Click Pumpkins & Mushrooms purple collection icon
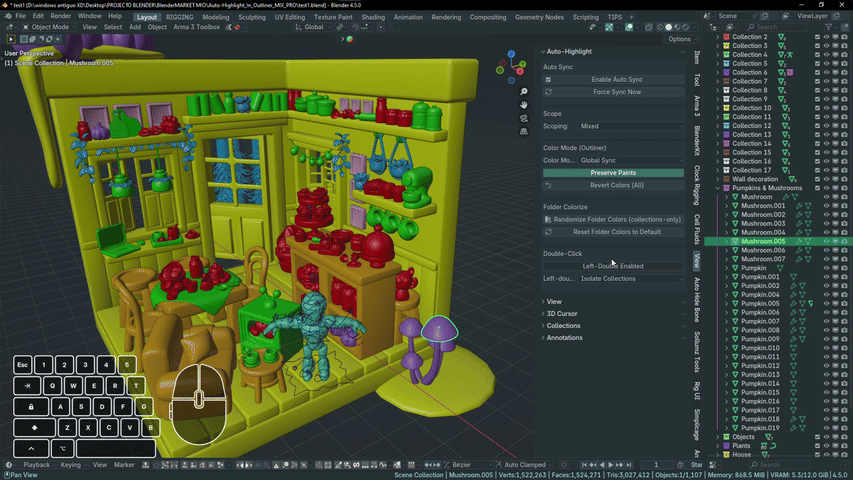The image size is (853, 480). tap(726, 188)
